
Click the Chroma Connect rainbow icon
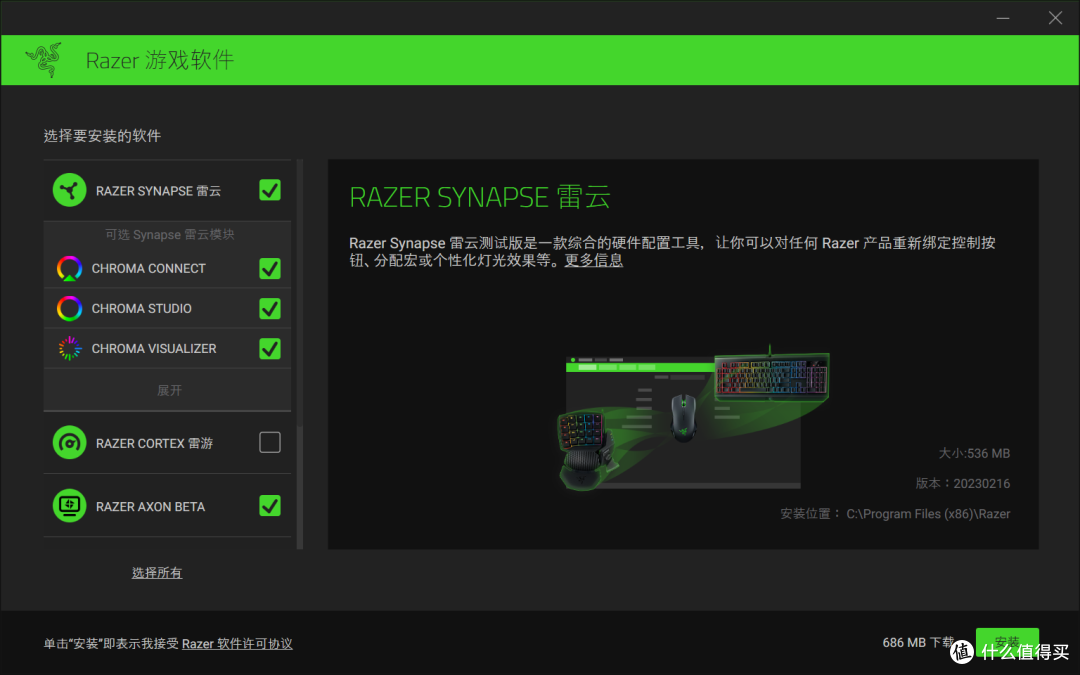[70, 268]
